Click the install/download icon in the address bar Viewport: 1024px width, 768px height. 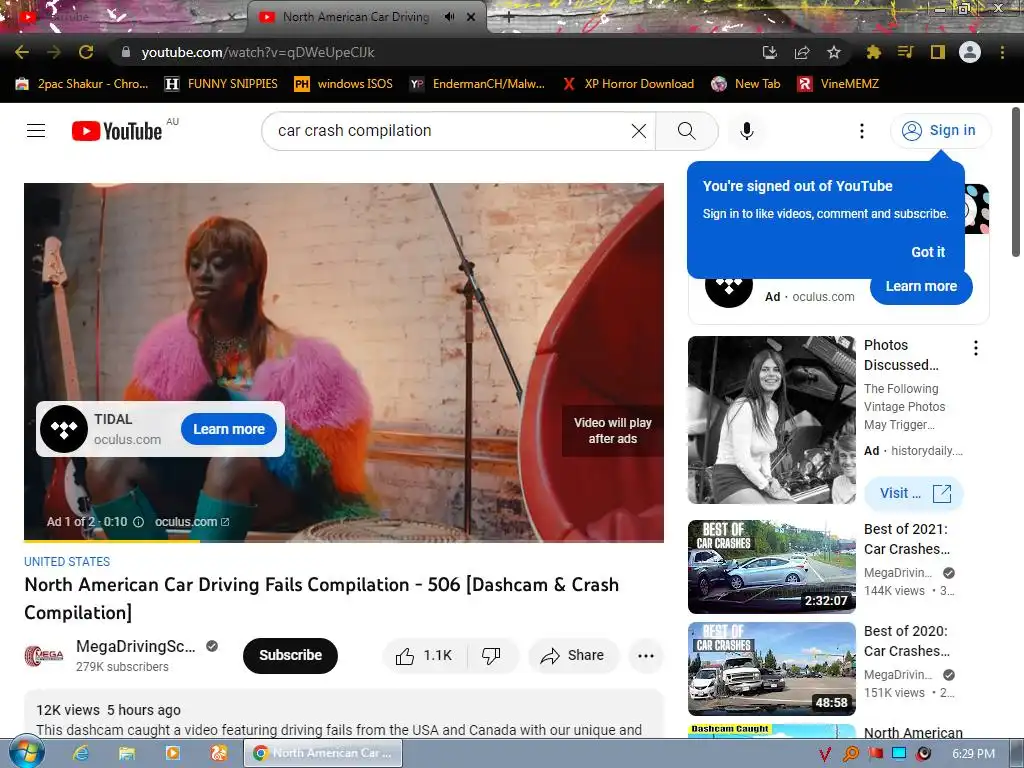point(770,52)
